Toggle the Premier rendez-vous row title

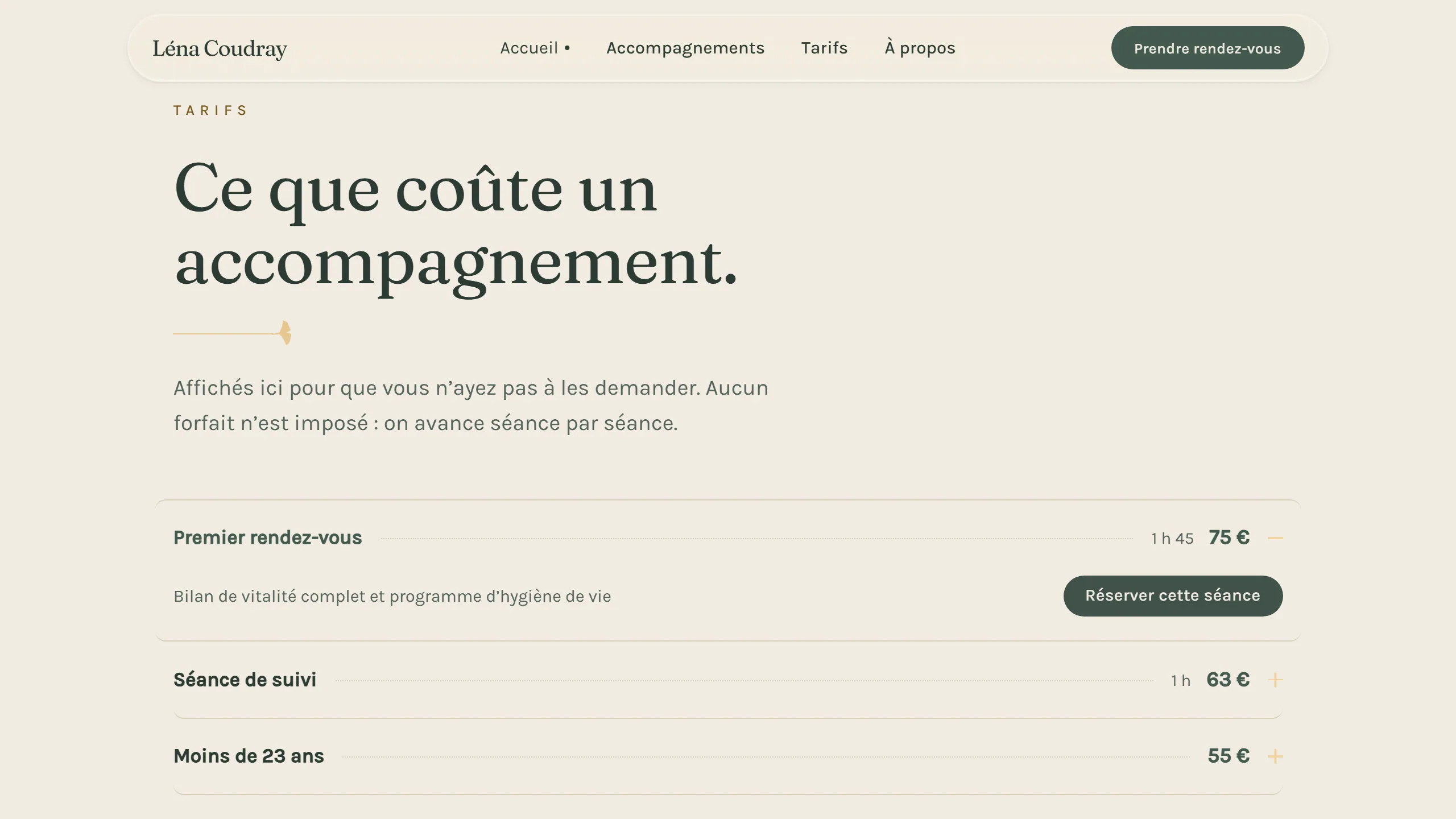267,537
